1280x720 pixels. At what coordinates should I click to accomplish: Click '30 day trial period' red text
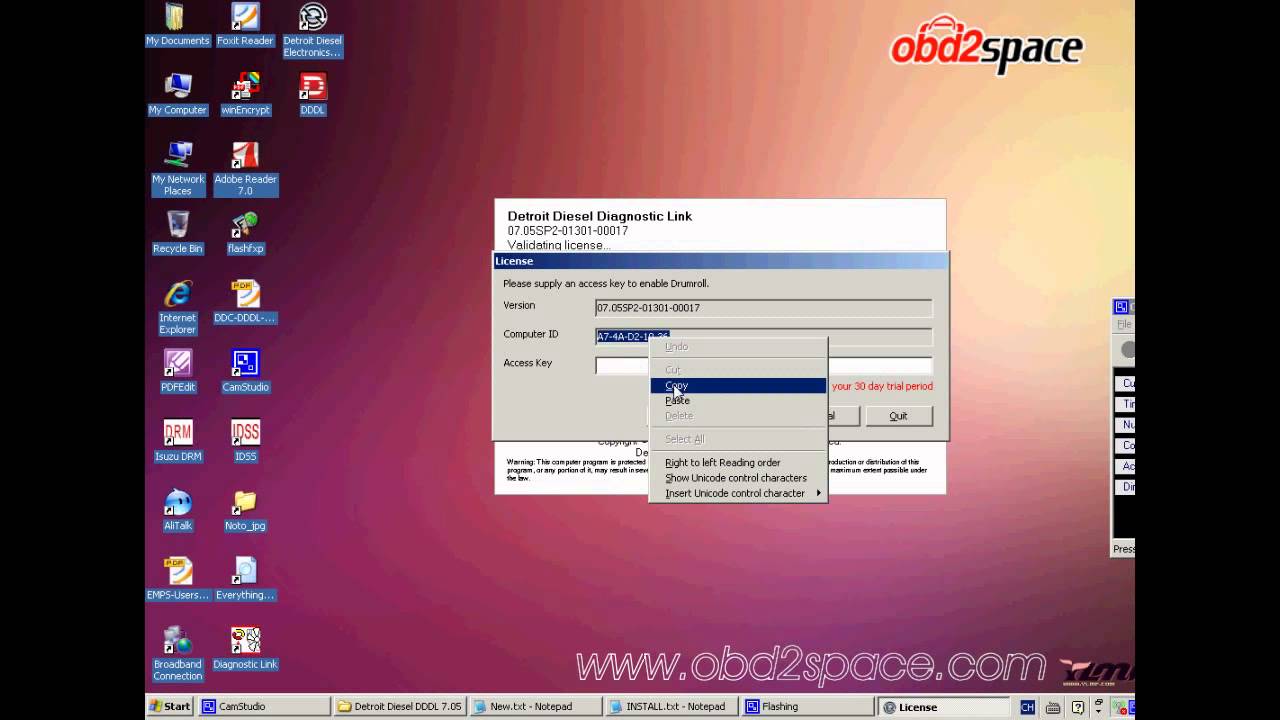[882, 386]
